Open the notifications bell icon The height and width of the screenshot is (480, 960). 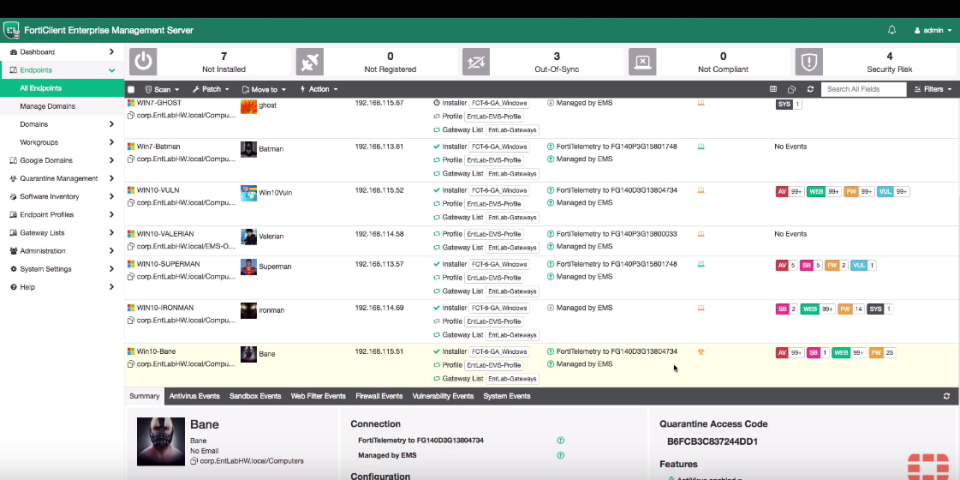pos(891,30)
